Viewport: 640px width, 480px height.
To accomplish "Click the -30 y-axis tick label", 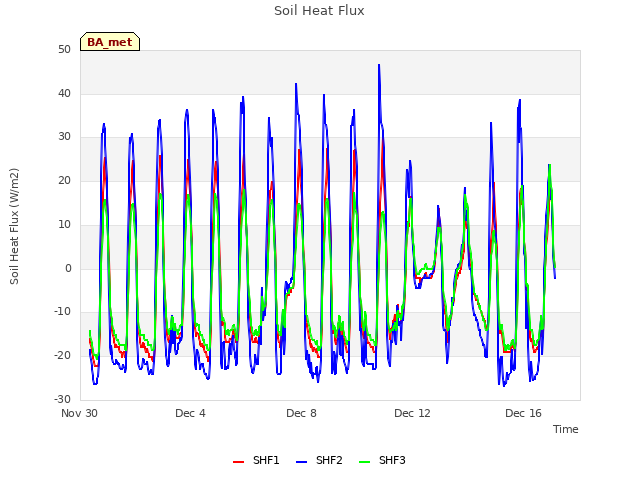I will tap(63, 399).
